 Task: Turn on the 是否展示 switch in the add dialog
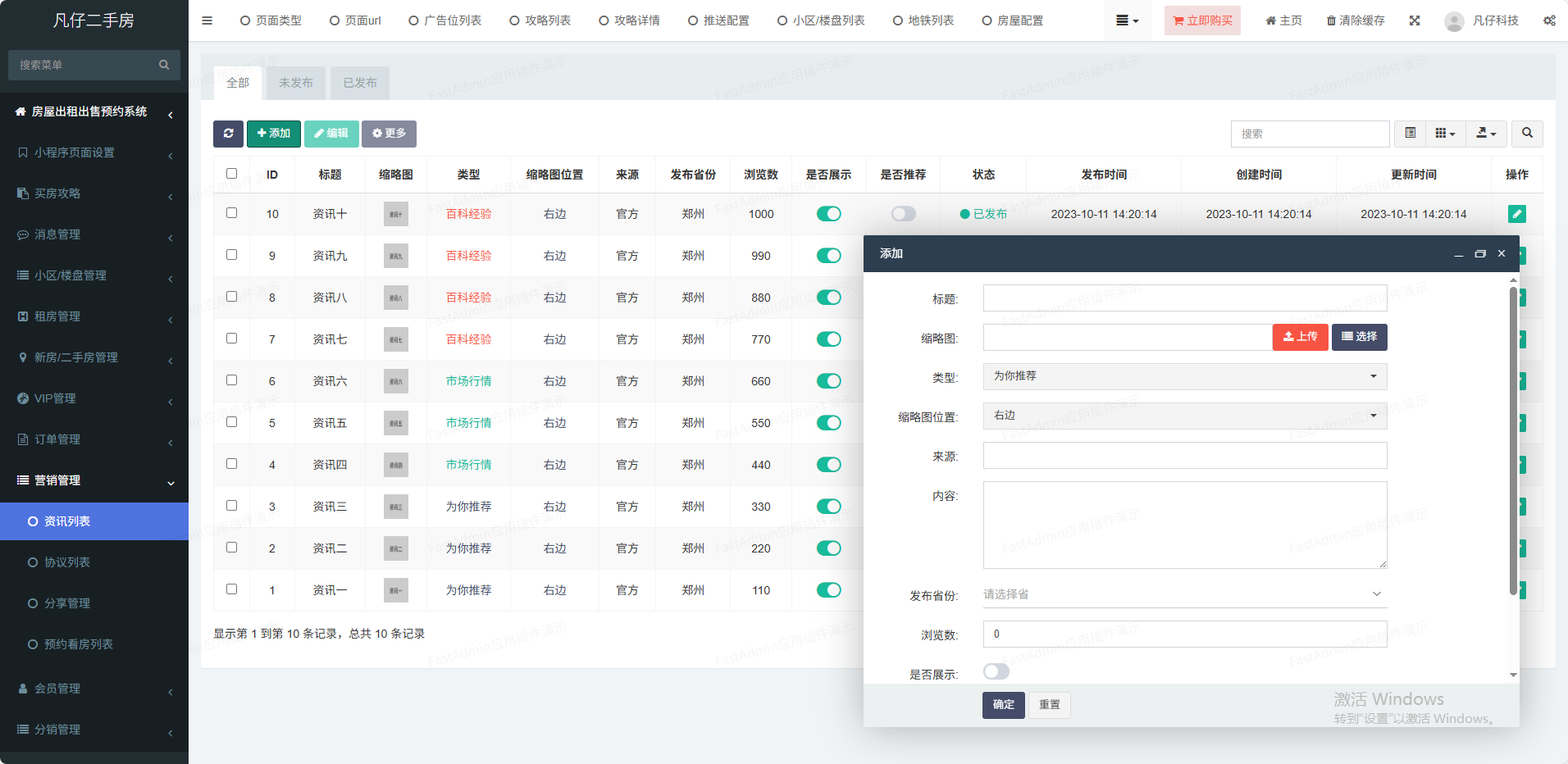tap(996, 672)
